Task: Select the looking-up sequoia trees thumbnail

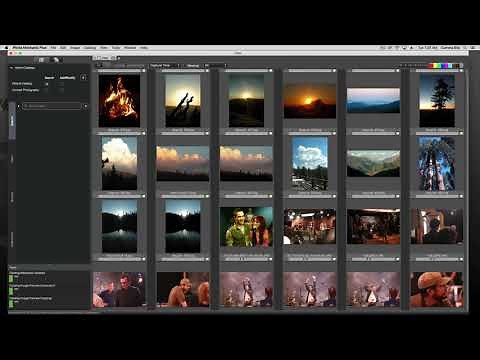Action: pyautogui.click(x=437, y=163)
